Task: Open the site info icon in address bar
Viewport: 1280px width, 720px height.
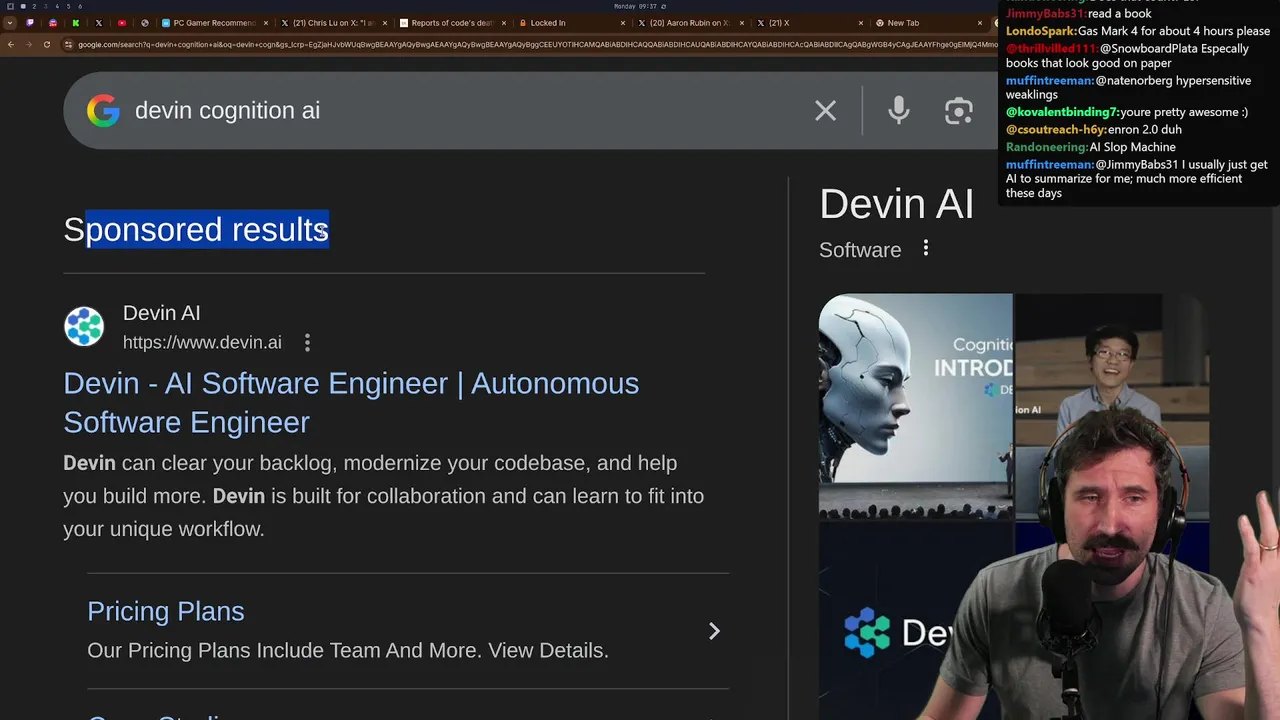Action: point(68,44)
